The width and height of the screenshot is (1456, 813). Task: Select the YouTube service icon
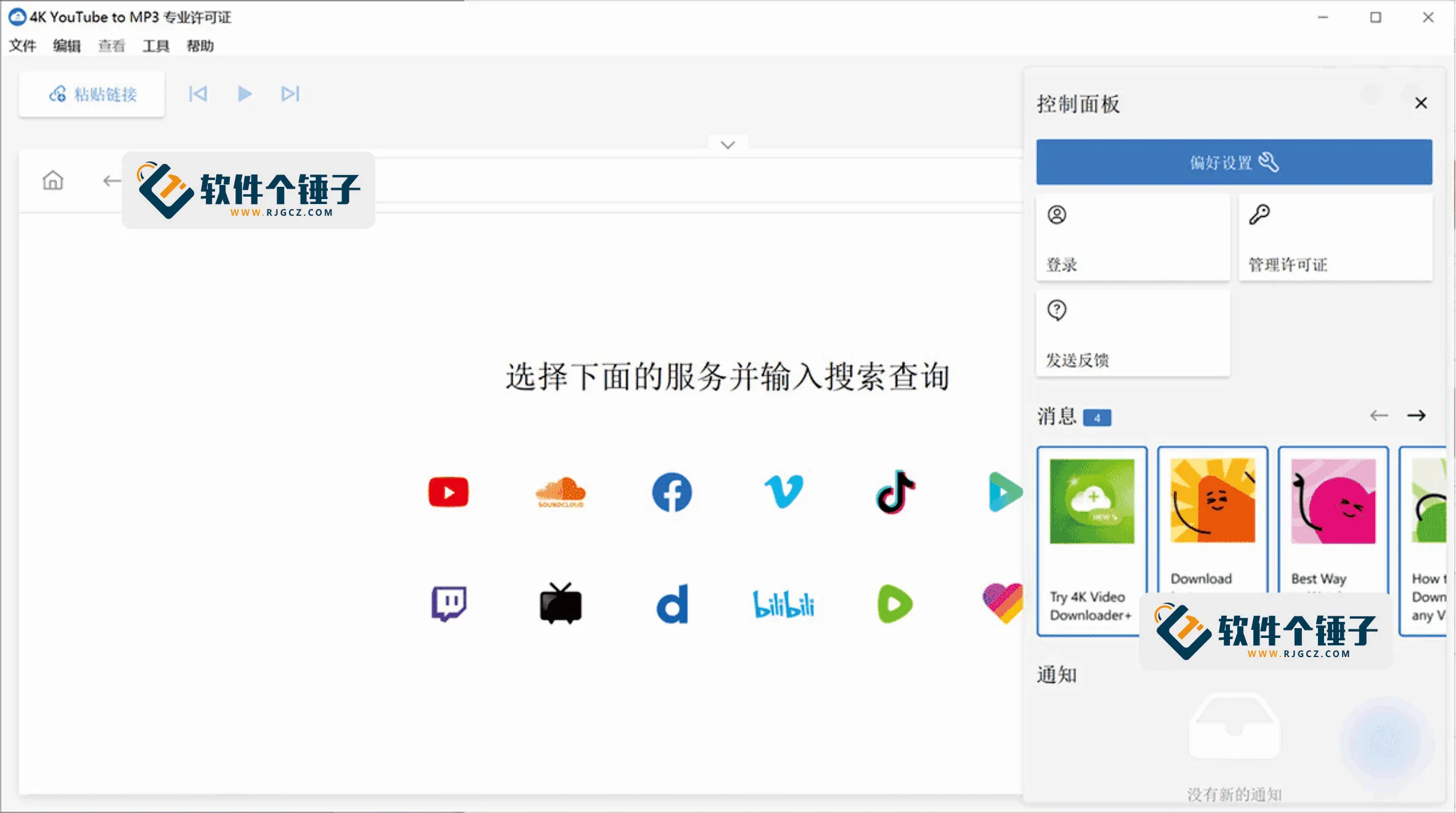448,492
